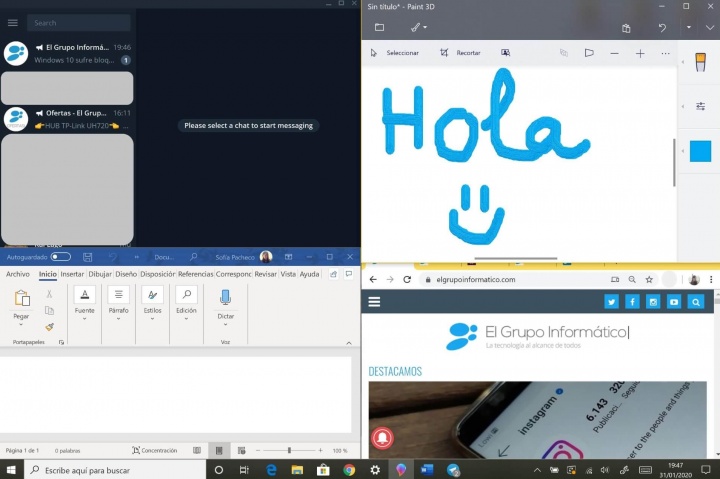Screen dimensions: 720x479
Task: Select the marker brush in sidebar
Action: 701,62
